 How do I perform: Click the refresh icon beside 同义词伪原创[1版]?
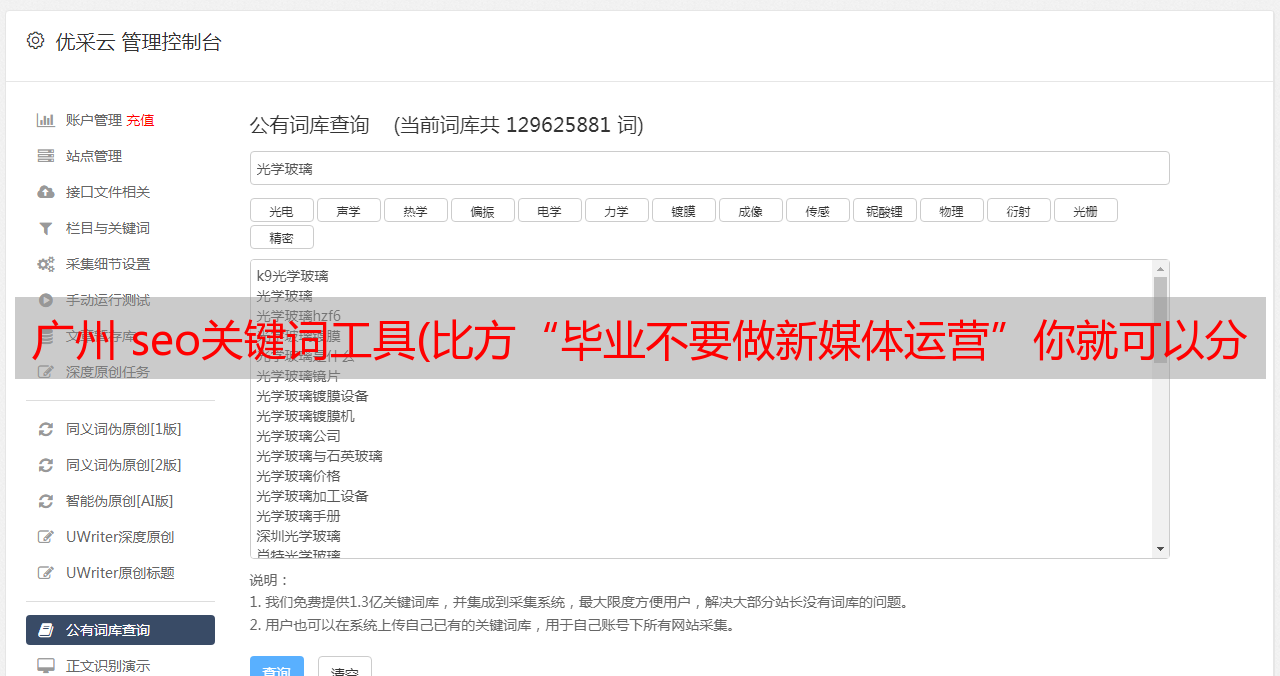click(45, 429)
